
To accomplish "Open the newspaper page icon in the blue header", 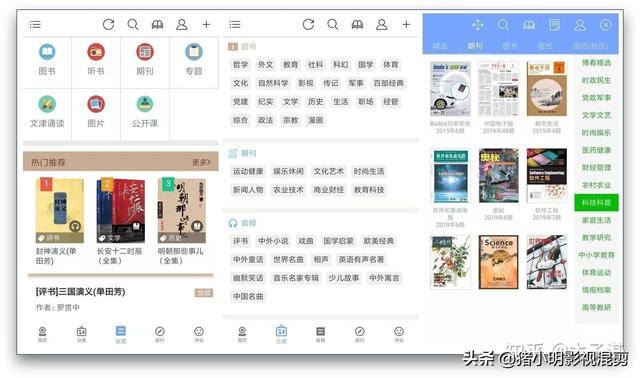I will [x=554, y=25].
